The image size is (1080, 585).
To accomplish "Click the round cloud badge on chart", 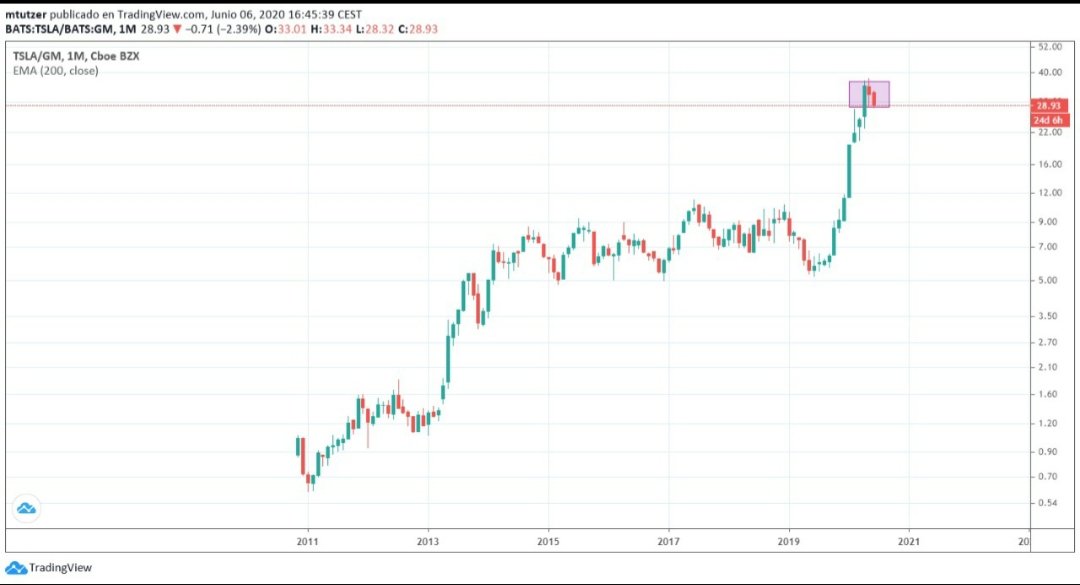I will [26, 509].
